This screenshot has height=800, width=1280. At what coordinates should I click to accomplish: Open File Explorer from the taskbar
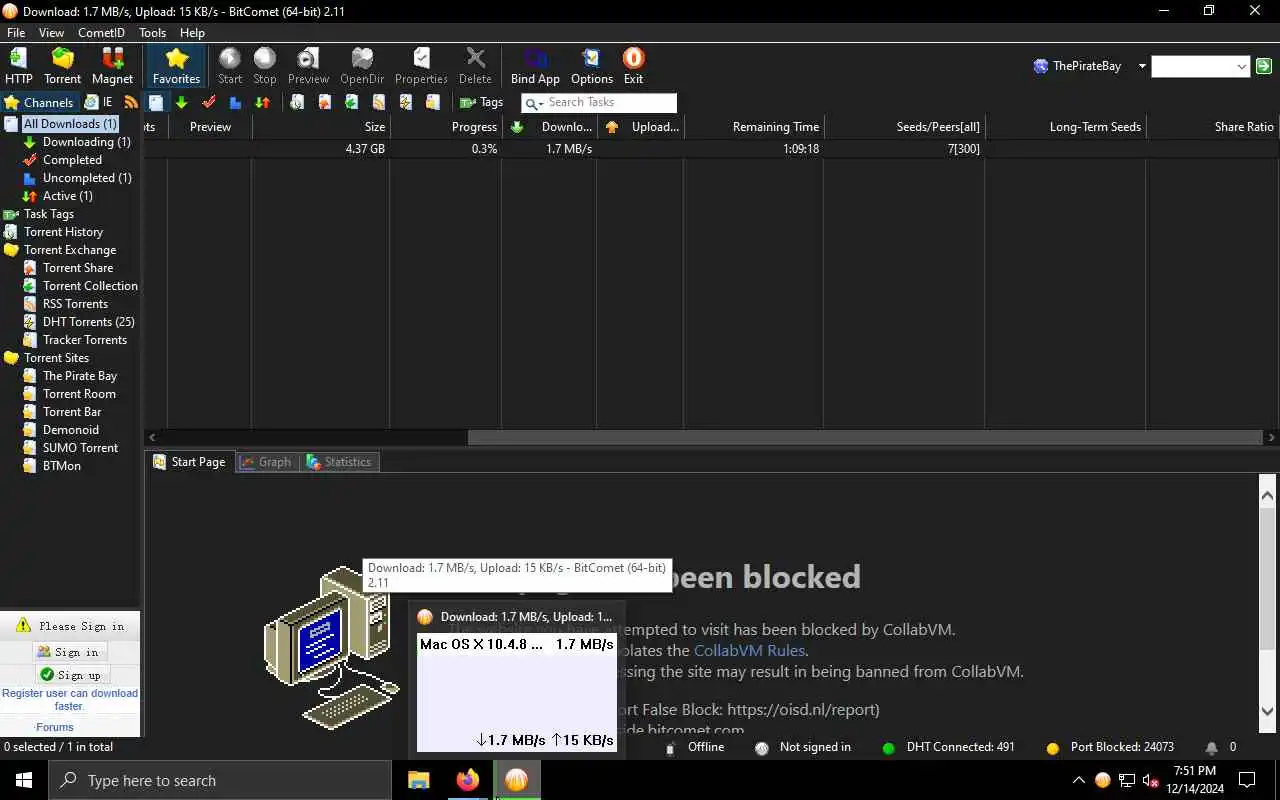pyautogui.click(x=418, y=780)
